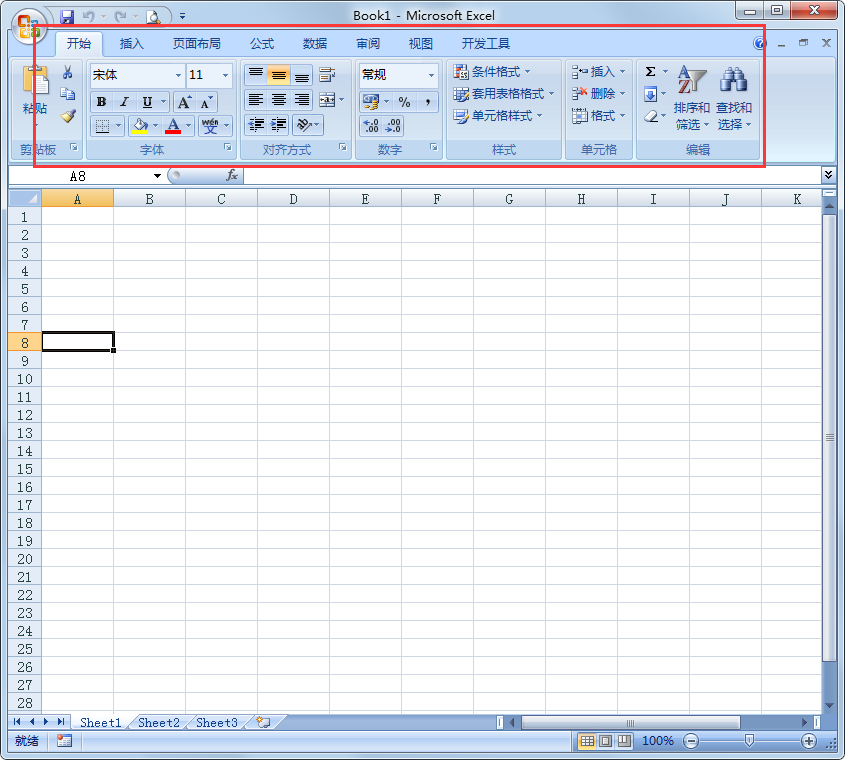Click the underline icon in 字体 group
The image size is (845, 760).
pyautogui.click(x=147, y=102)
